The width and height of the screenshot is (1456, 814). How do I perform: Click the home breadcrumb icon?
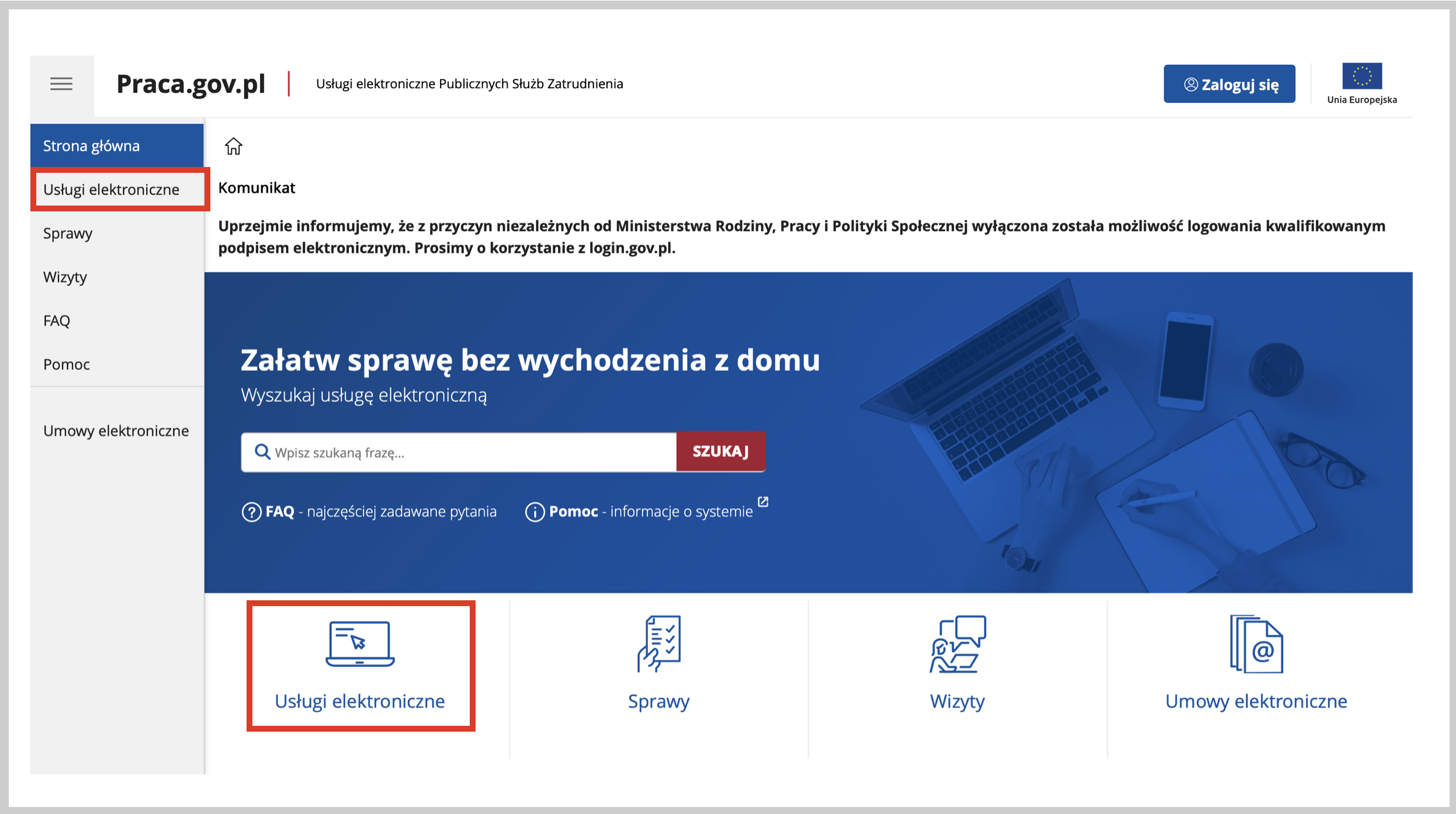click(x=234, y=146)
